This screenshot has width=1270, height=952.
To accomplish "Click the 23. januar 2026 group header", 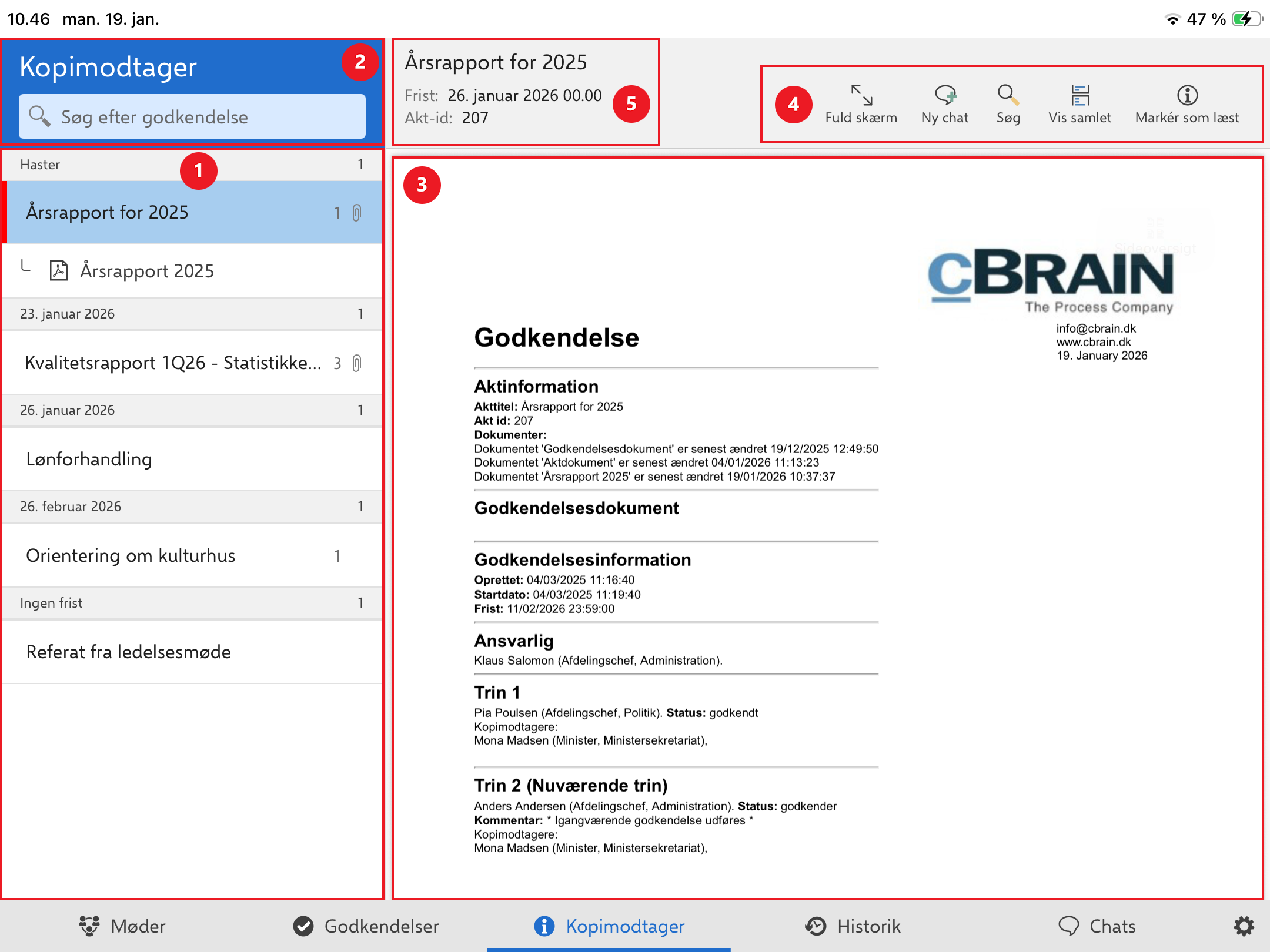I will [192, 314].
